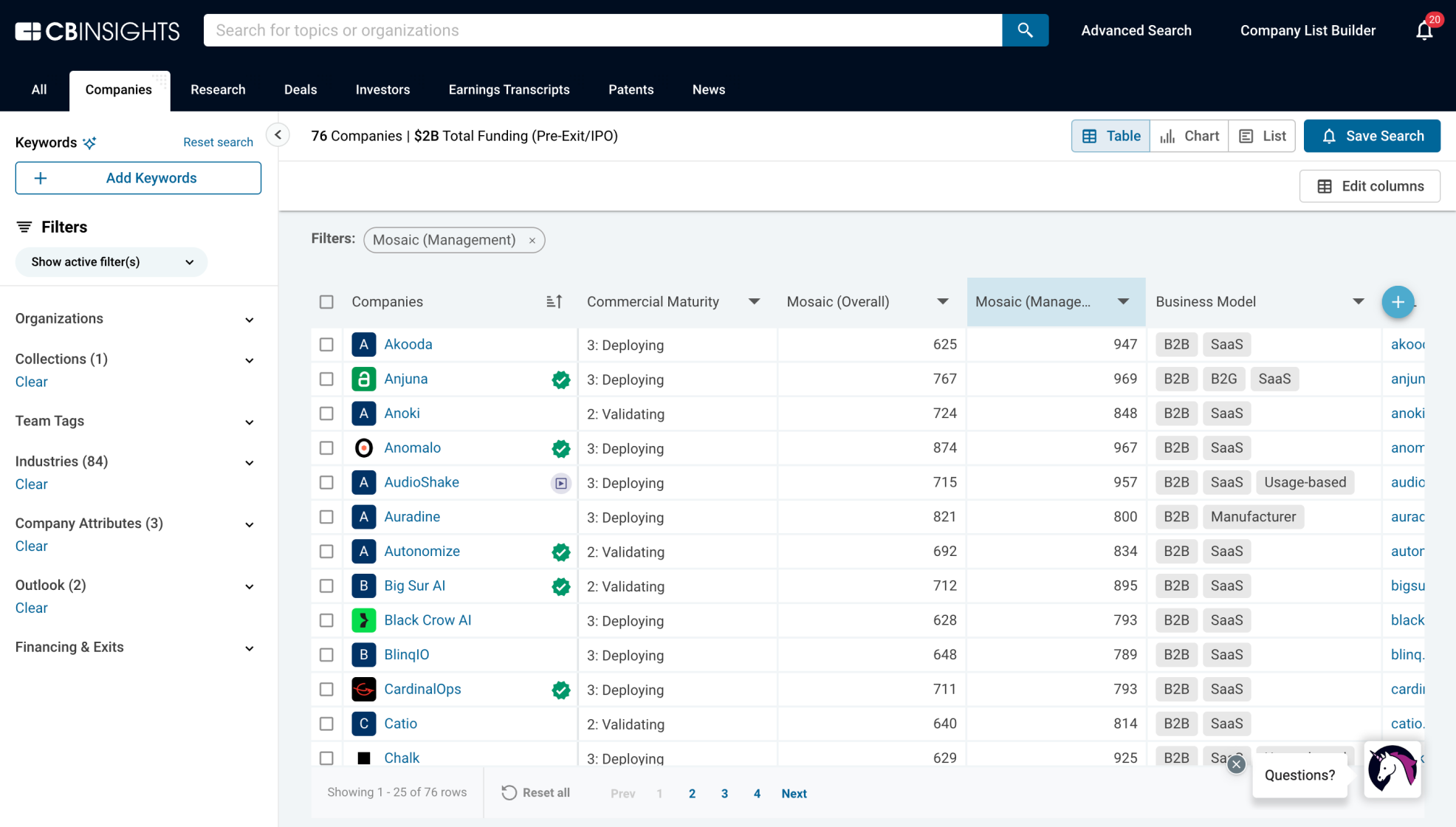Check the AudioShake row checkbox
Screen dimensions: 1456x827
pos(326,482)
